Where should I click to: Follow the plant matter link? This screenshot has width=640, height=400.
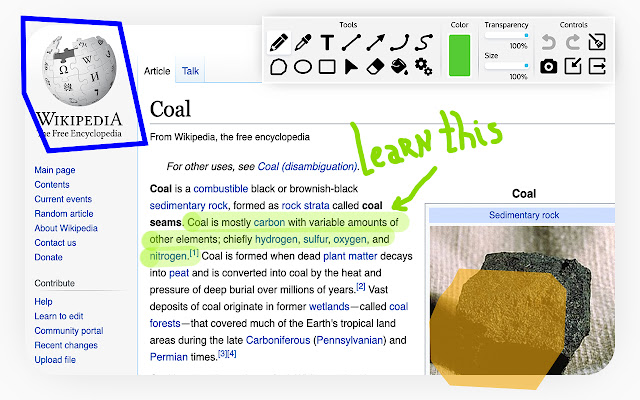pos(350,256)
